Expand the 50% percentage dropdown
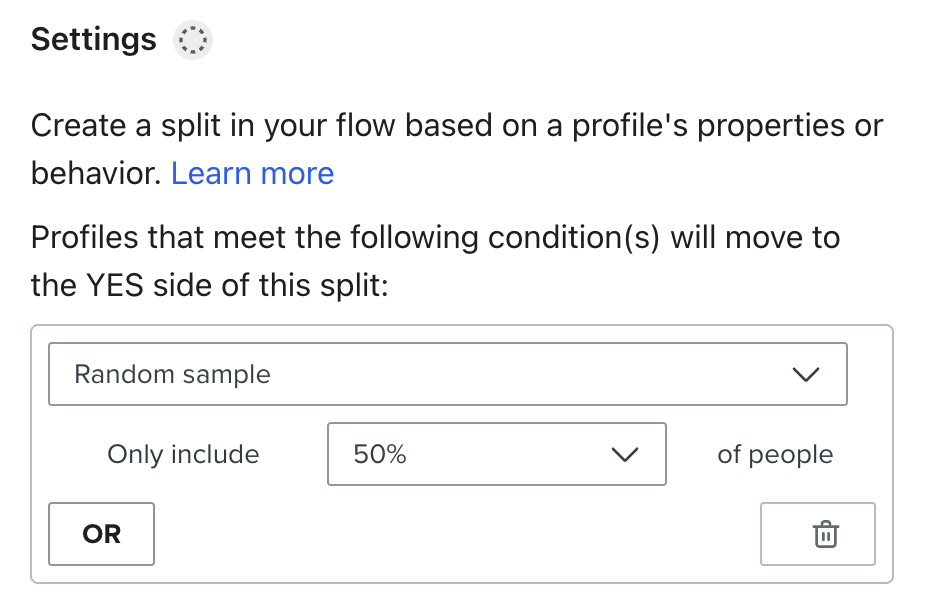This screenshot has height=608, width=932. [496, 455]
